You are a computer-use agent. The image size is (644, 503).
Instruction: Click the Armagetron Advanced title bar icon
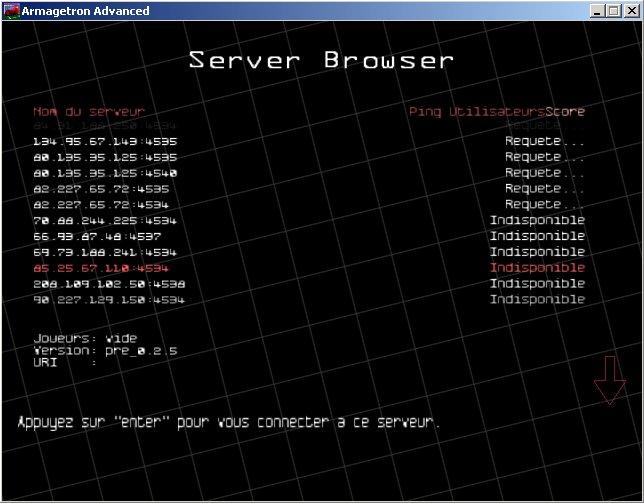[11, 11]
